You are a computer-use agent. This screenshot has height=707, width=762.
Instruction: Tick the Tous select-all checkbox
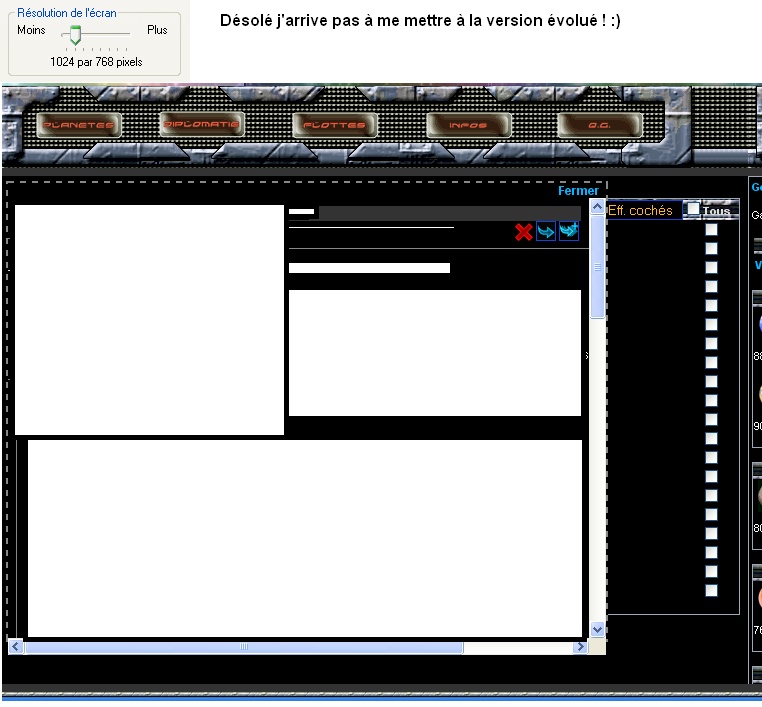(693, 209)
